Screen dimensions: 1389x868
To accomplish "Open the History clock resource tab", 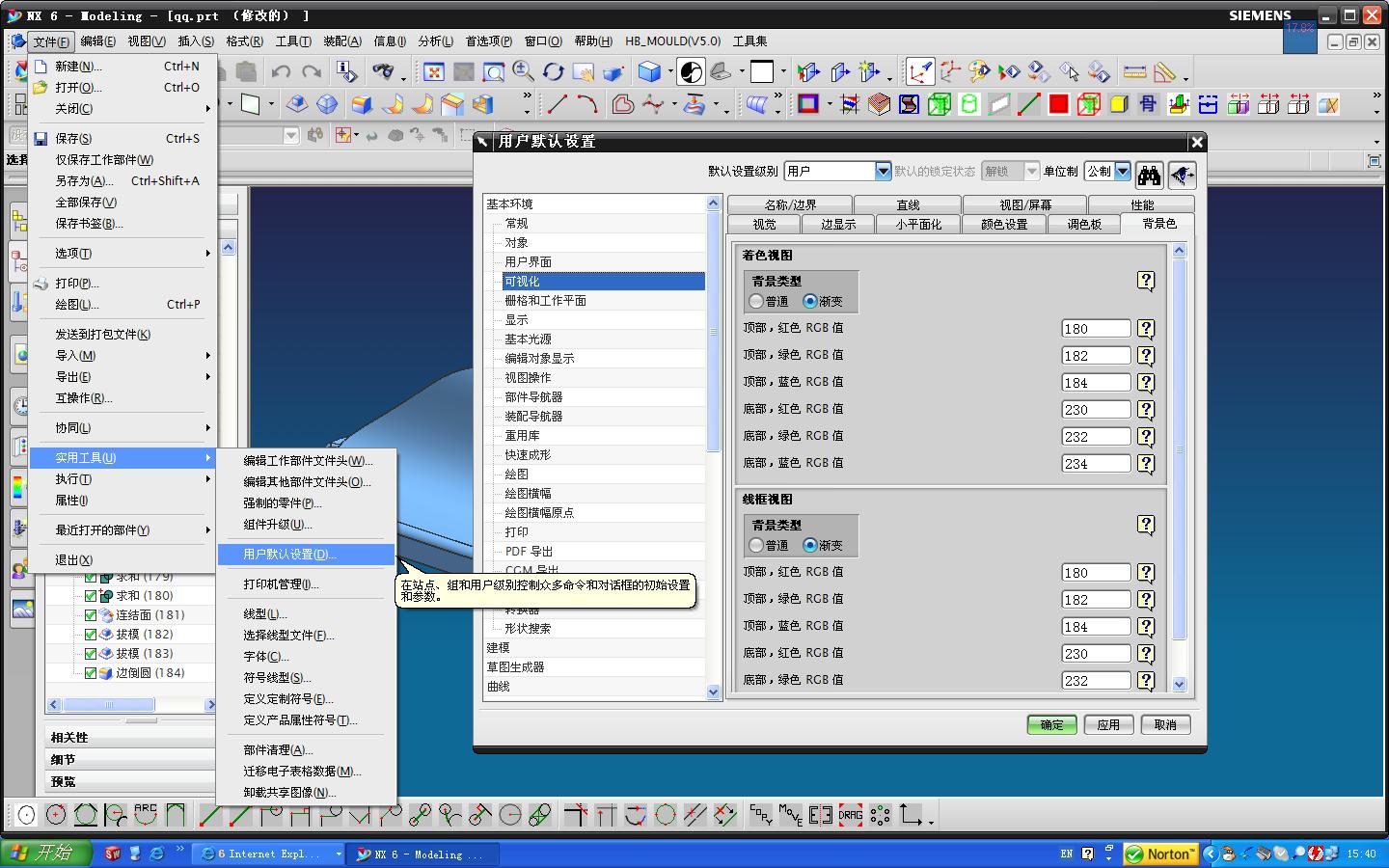I will 19,405.
